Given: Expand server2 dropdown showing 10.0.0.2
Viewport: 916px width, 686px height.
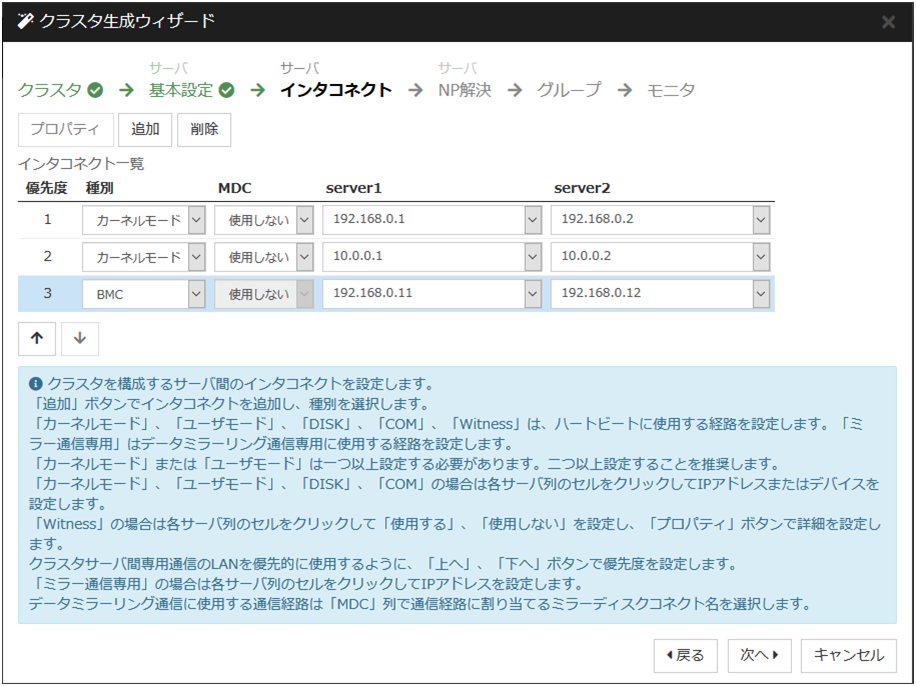Looking at the screenshot, I should pyautogui.click(x=761, y=257).
